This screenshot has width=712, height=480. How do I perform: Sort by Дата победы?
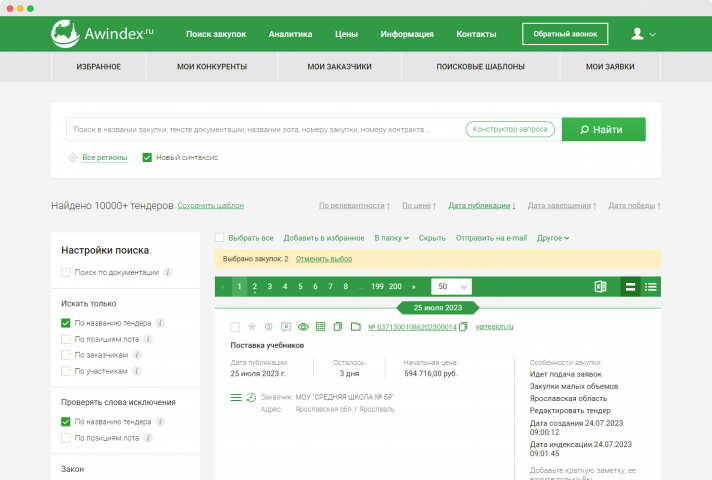coord(634,206)
